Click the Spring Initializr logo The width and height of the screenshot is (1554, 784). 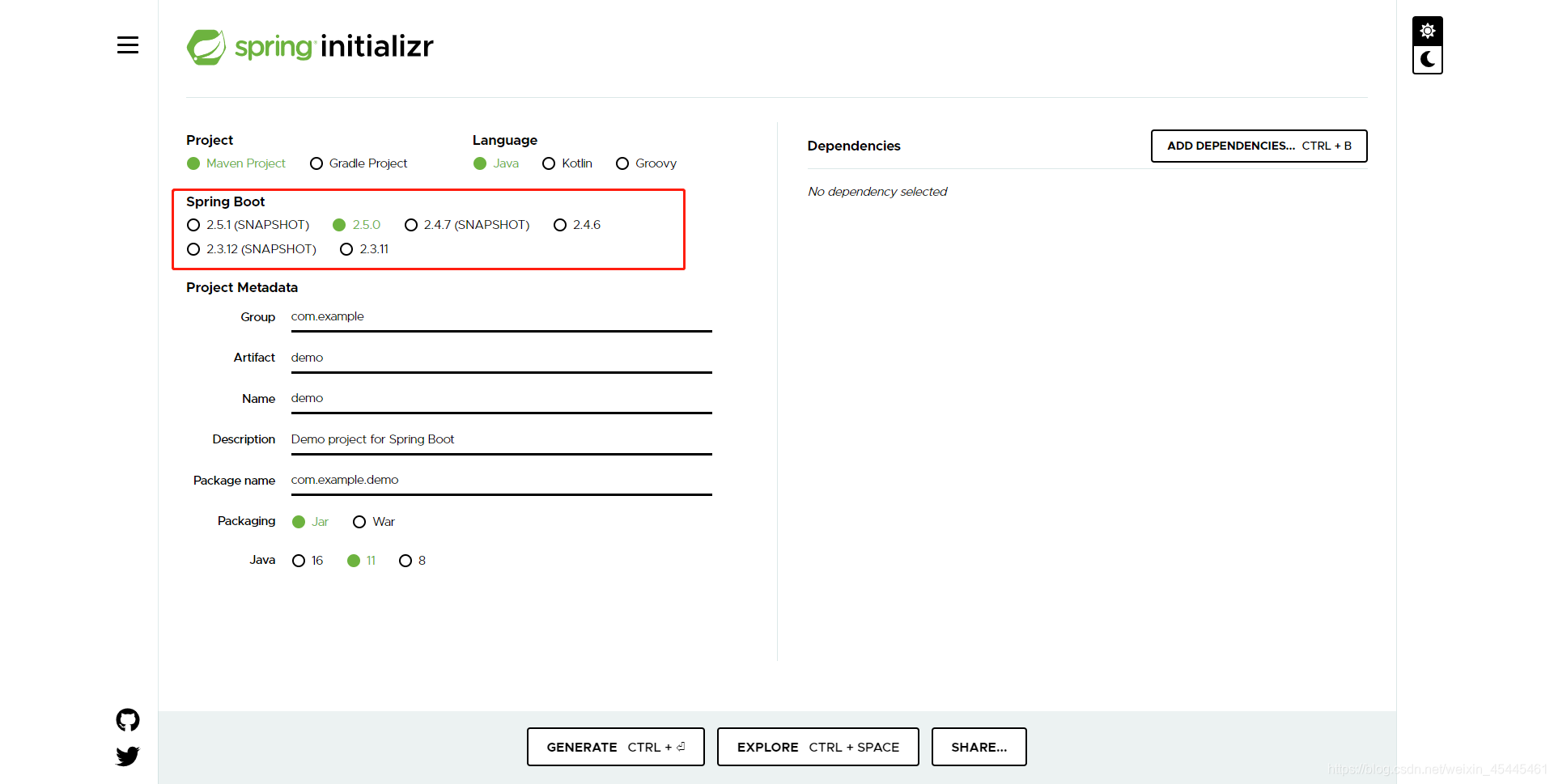pos(310,47)
